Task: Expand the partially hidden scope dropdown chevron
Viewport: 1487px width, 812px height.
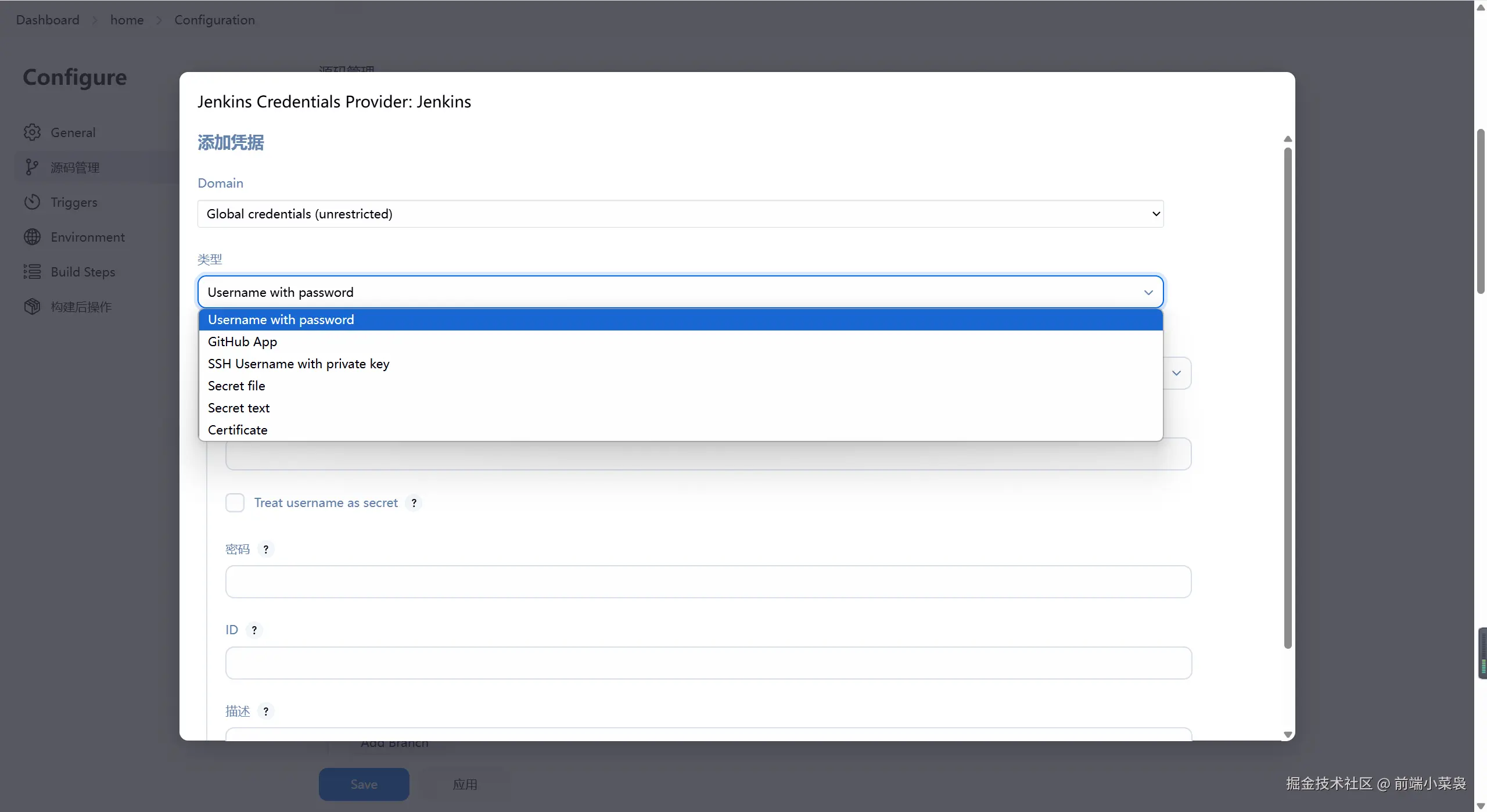Action: coord(1176,373)
